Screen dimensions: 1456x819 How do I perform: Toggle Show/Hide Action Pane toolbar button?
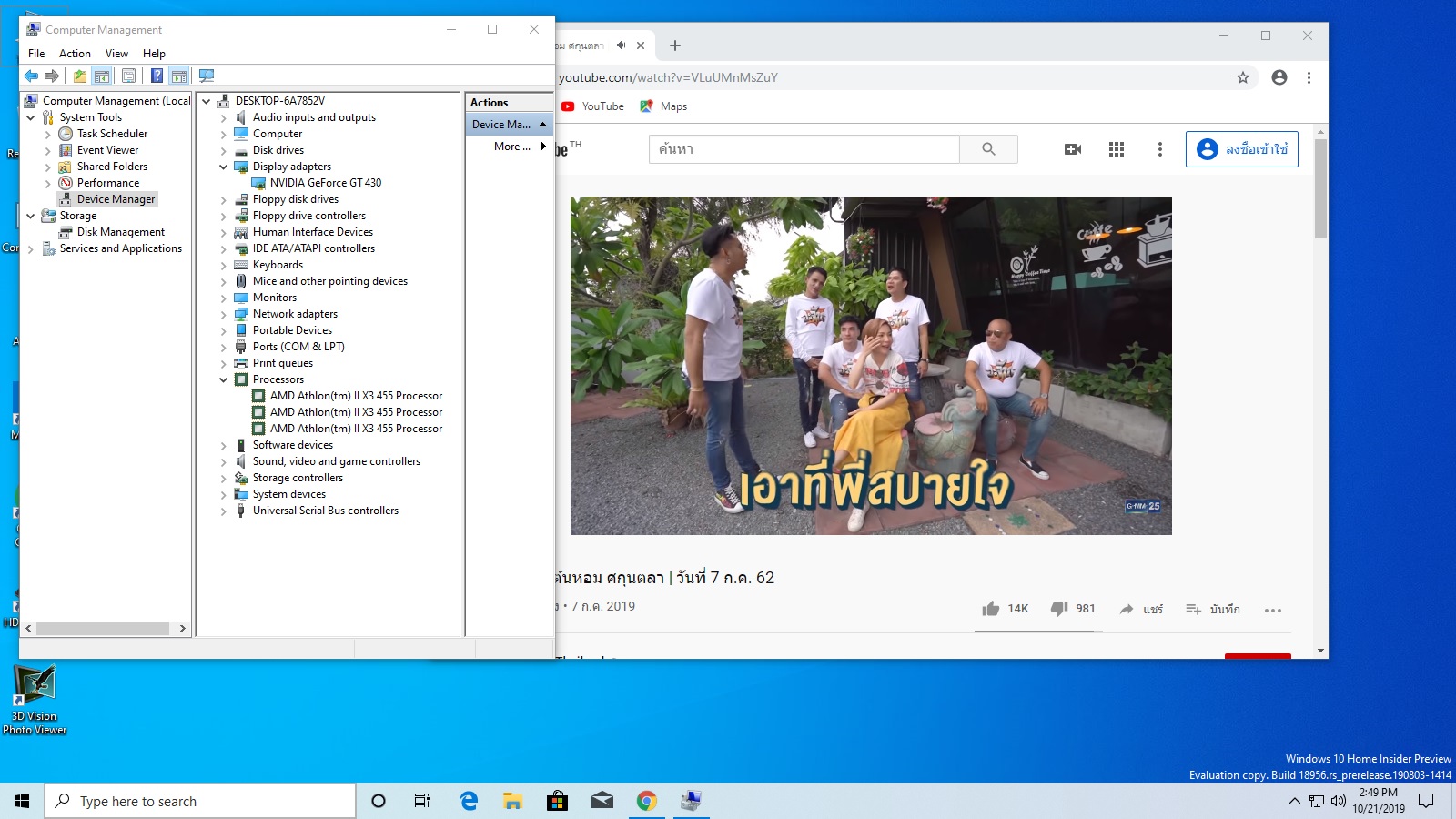click(179, 76)
